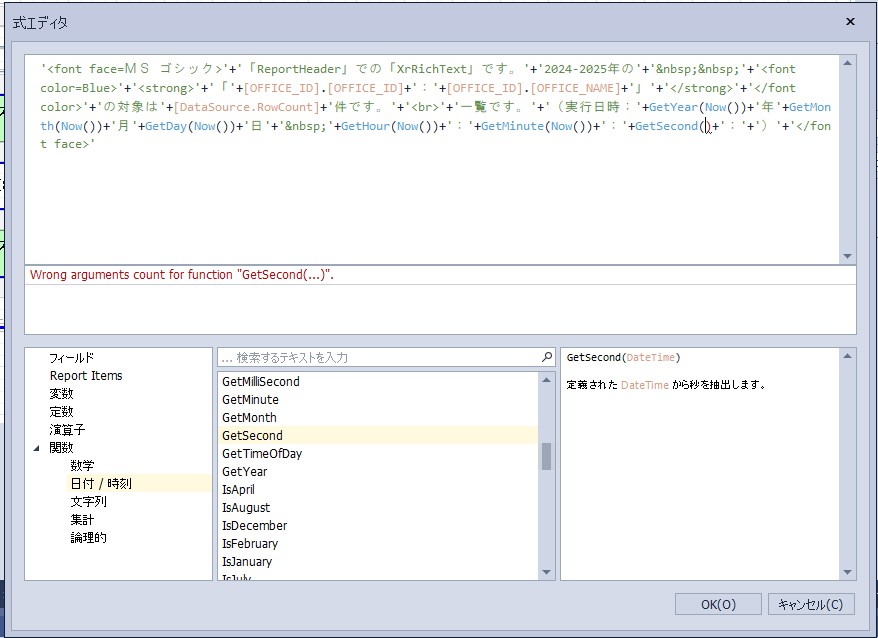Select the 数学 function group
The width and height of the screenshot is (878, 638).
point(82,465)
